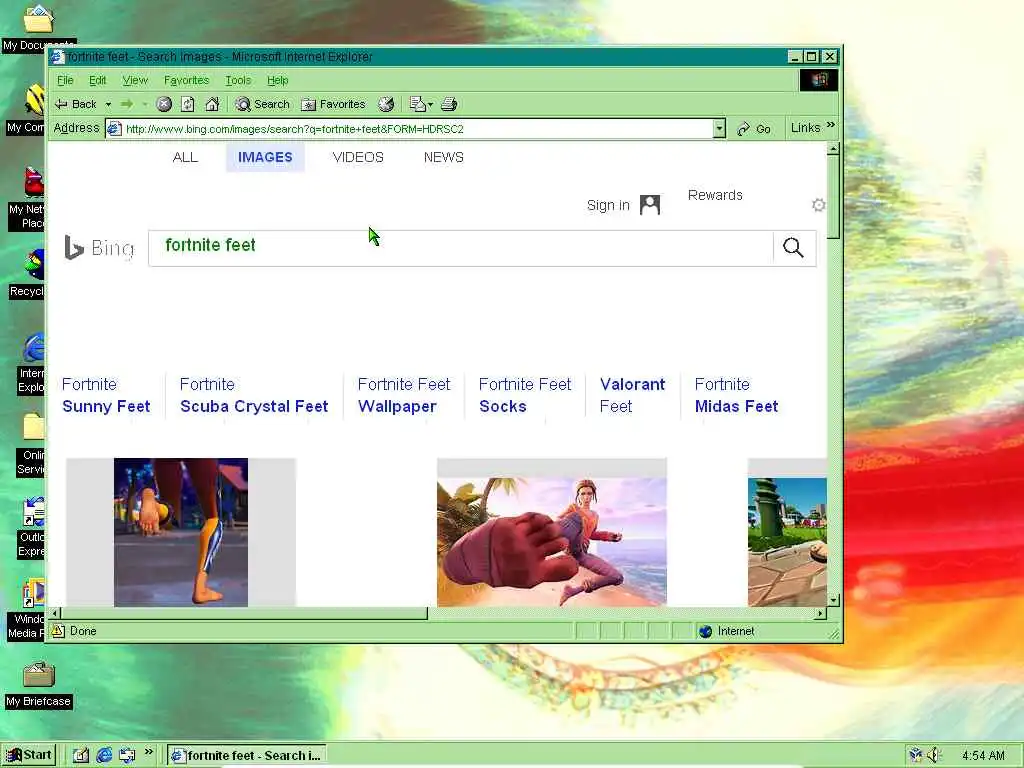
Task: Click the Mail icon in the toolbar
Action: pyautogui.click(x=417, y=104)
